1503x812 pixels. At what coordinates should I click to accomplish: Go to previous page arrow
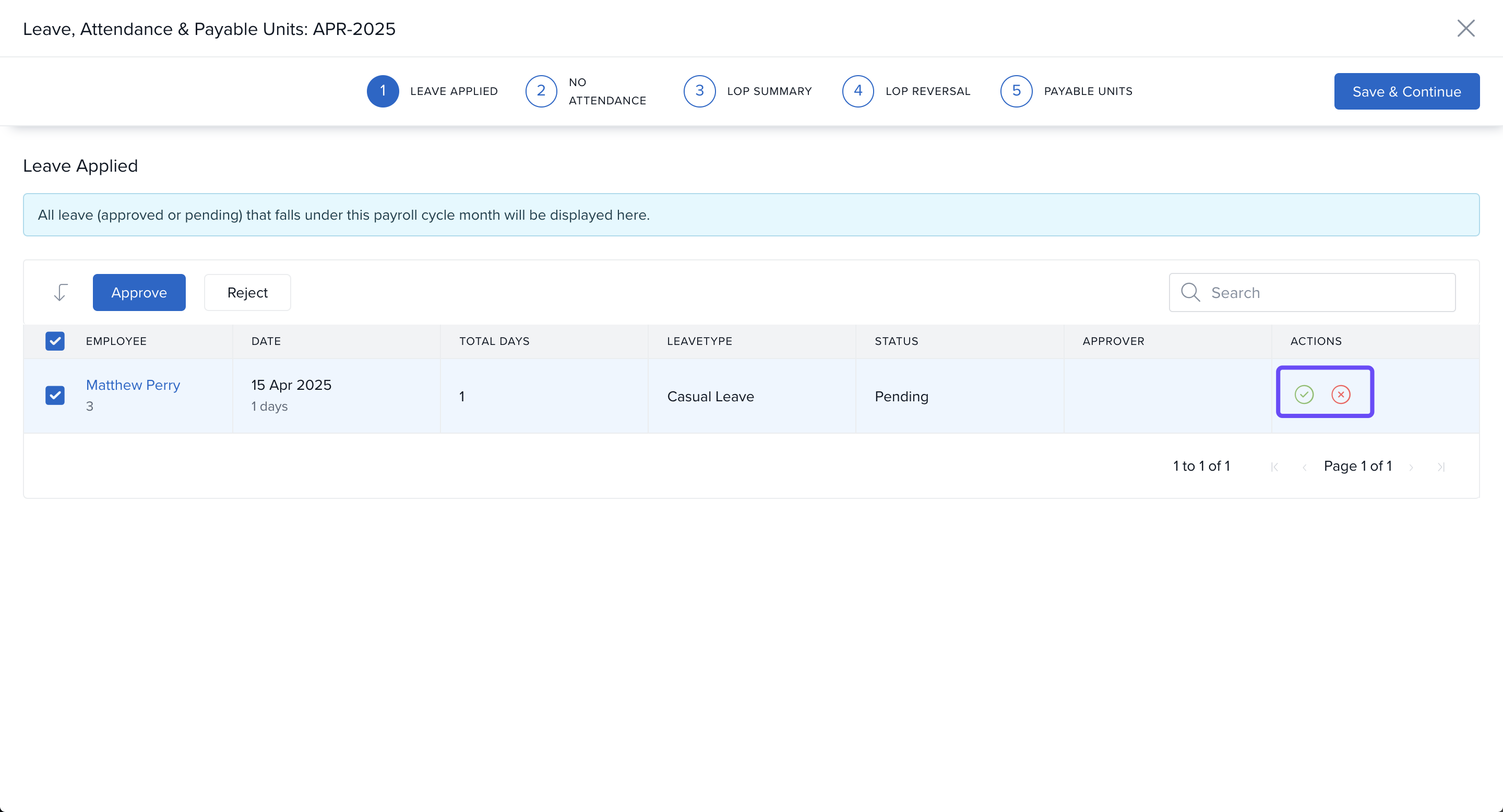click(x=1304, y=467)
